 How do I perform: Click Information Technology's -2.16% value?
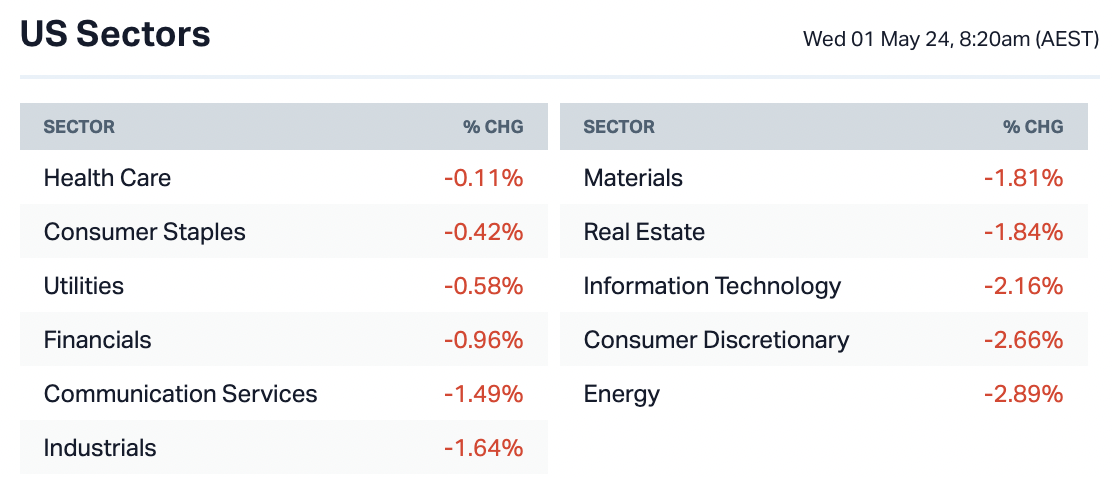(1023, 286)
